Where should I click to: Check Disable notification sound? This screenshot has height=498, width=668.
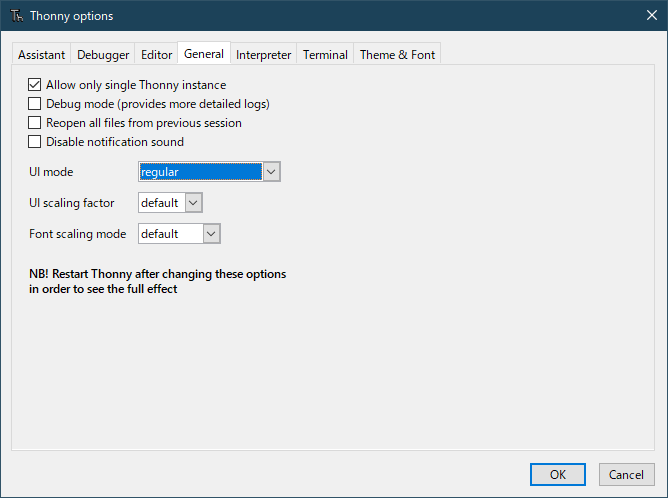pos(35,141)
